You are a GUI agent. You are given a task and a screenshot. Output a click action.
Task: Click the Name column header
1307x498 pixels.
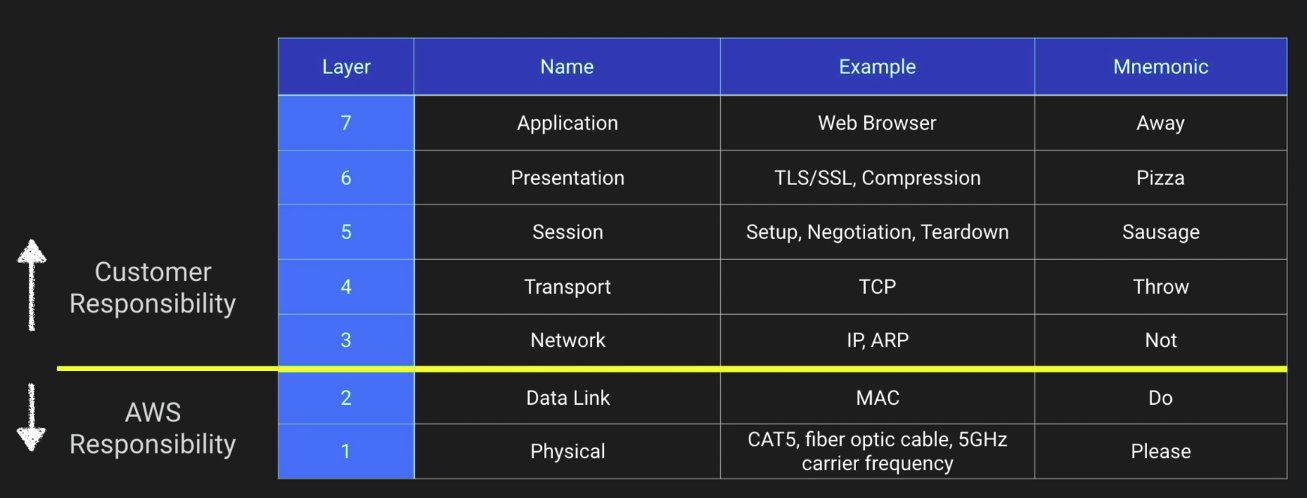pos(567,67)
